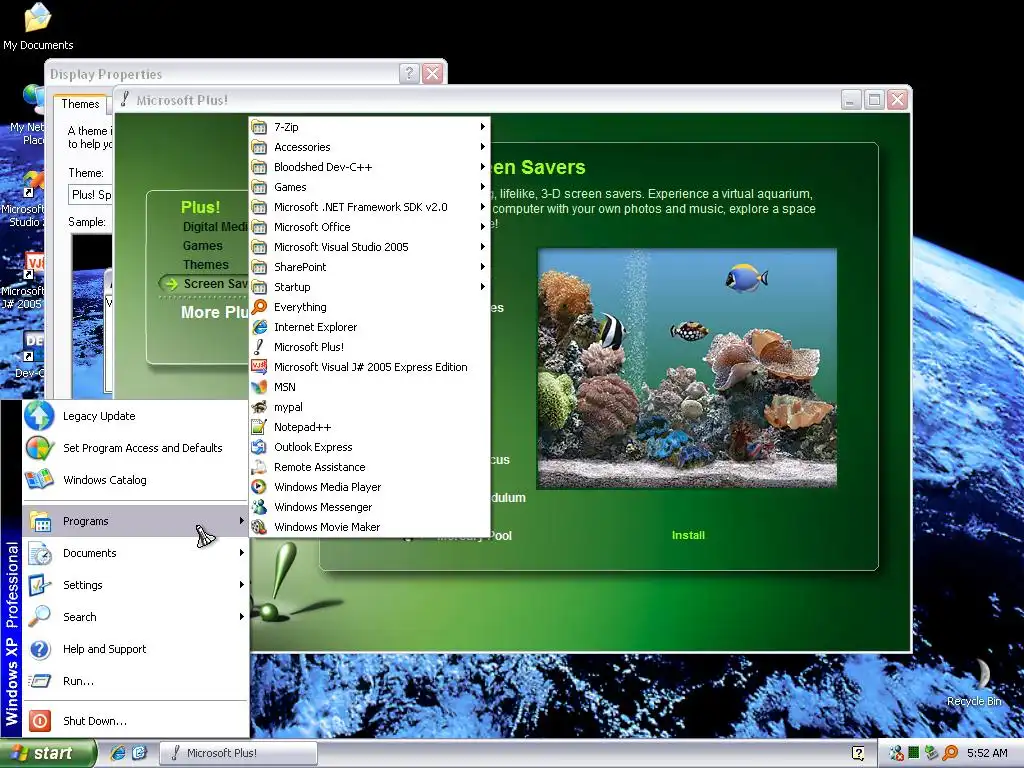
Task: Choose Shut Down... in Start menu
Action: click(136, 721)
